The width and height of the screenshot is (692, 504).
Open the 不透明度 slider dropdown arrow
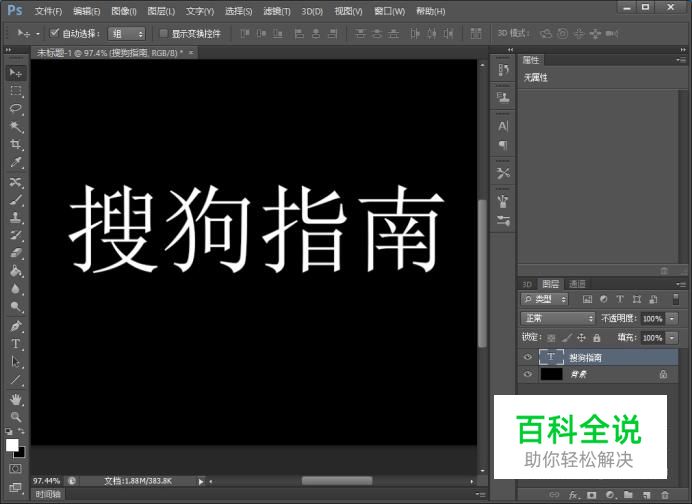(672, 318)
